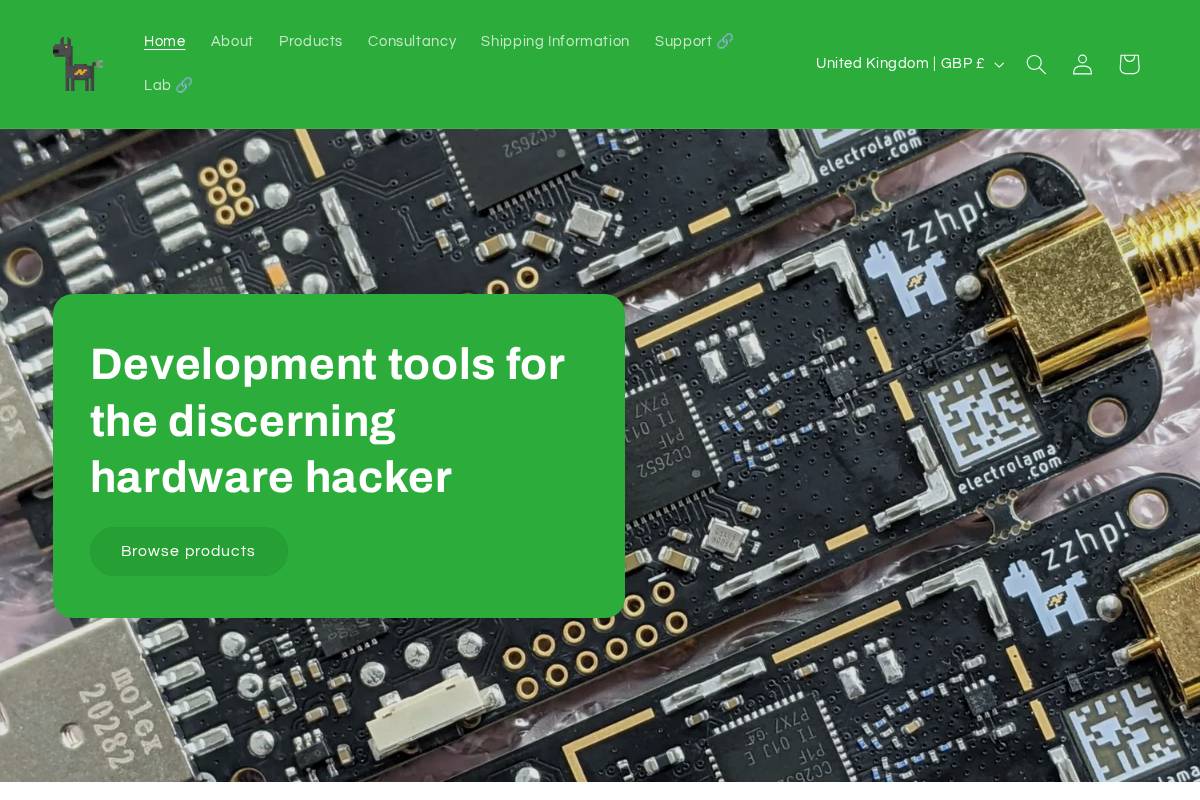Open the Products menu item
This screenshot has height=800, width=1200.
coord(310,42)
